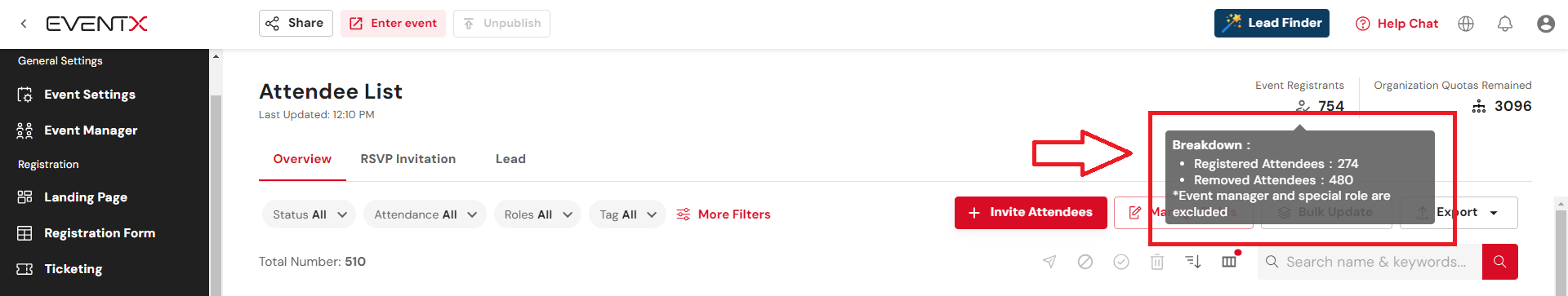The height and width of the screenshot is (296, 1568).
Task: Click the Invite Attendees button
Action: coord(1031,213)
